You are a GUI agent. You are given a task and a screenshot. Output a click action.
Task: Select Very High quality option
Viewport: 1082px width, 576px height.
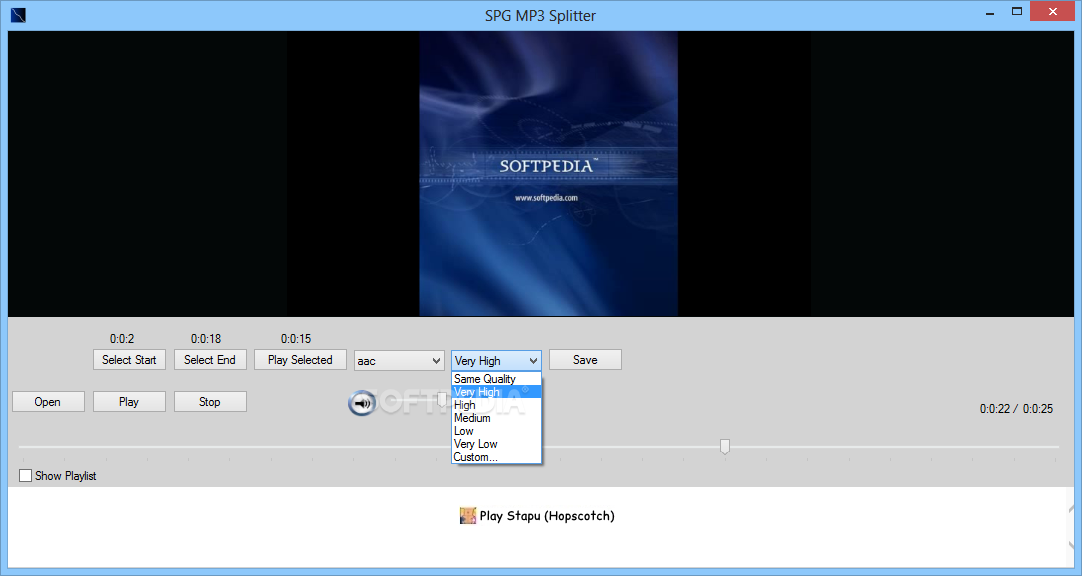(496, 392)
